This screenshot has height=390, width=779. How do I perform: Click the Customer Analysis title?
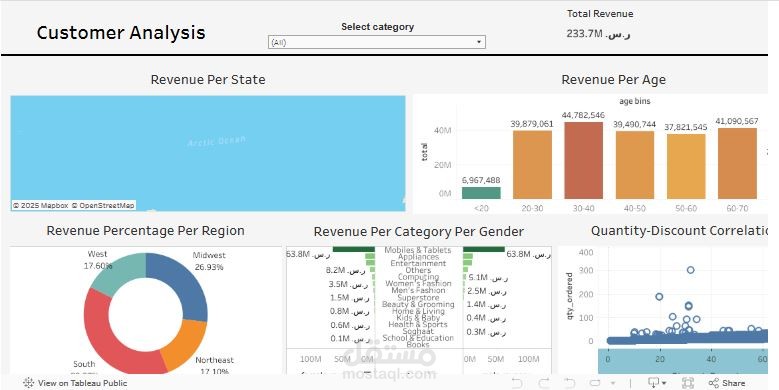coord(121,33)
